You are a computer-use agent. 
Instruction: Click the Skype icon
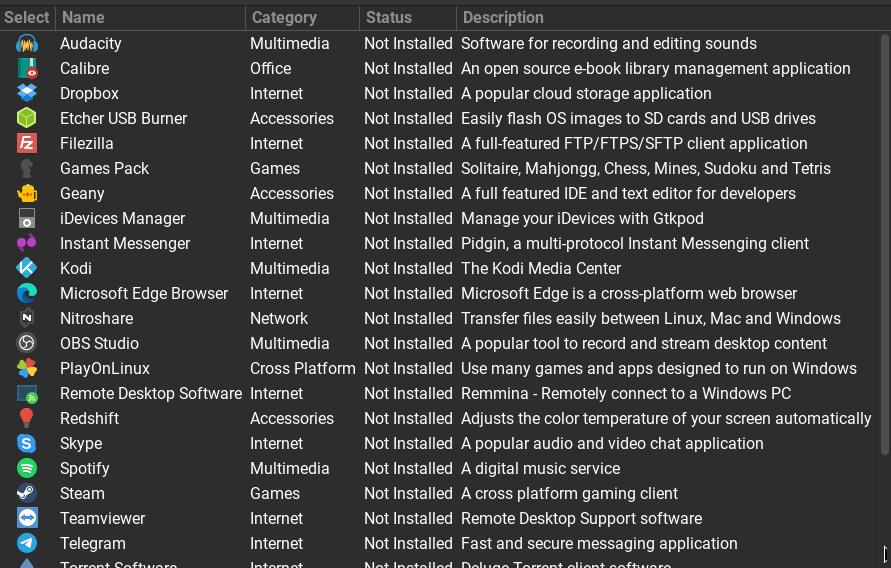pos(27,444)
